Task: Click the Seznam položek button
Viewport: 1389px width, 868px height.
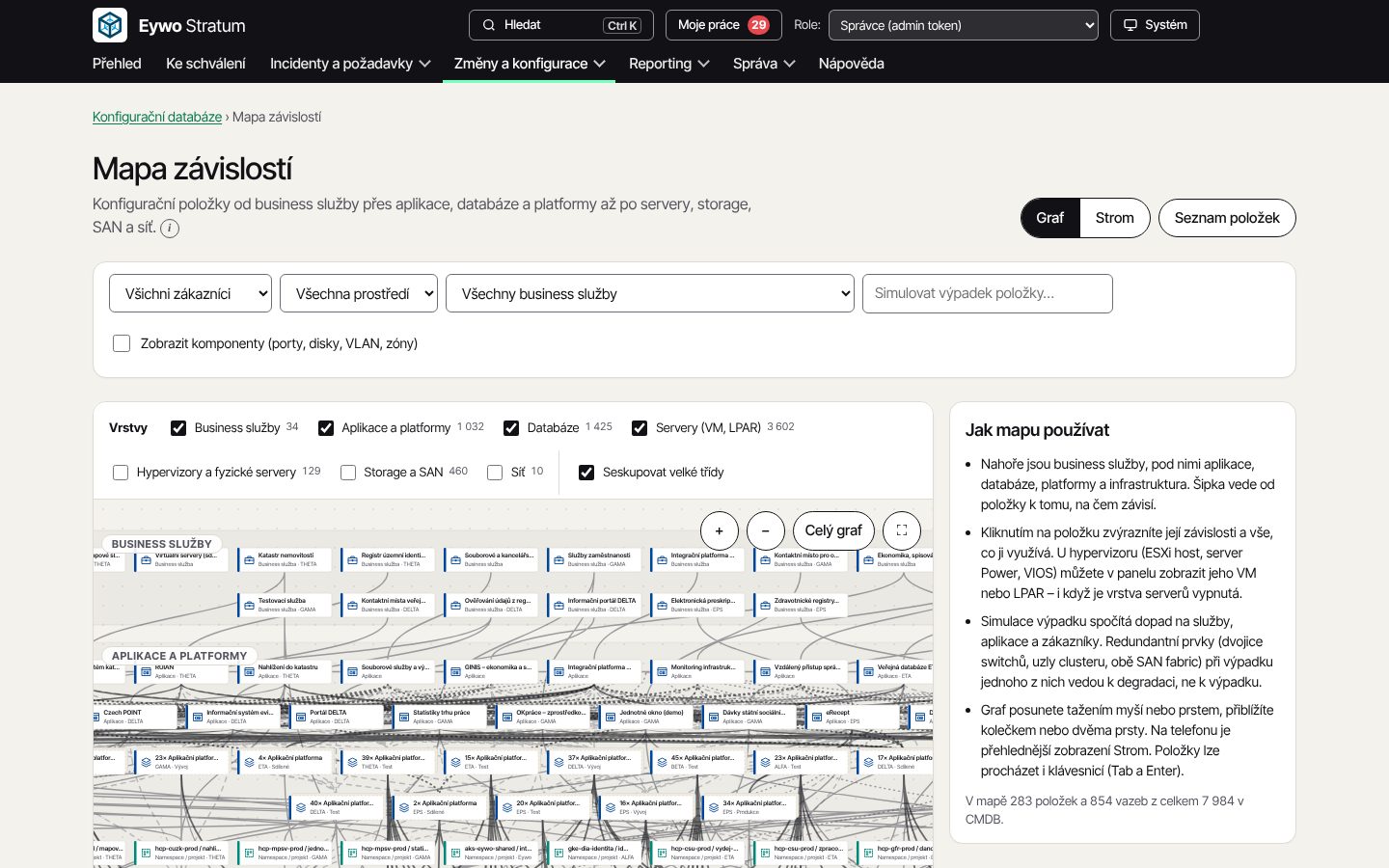Action: [x=1227, y=218]
